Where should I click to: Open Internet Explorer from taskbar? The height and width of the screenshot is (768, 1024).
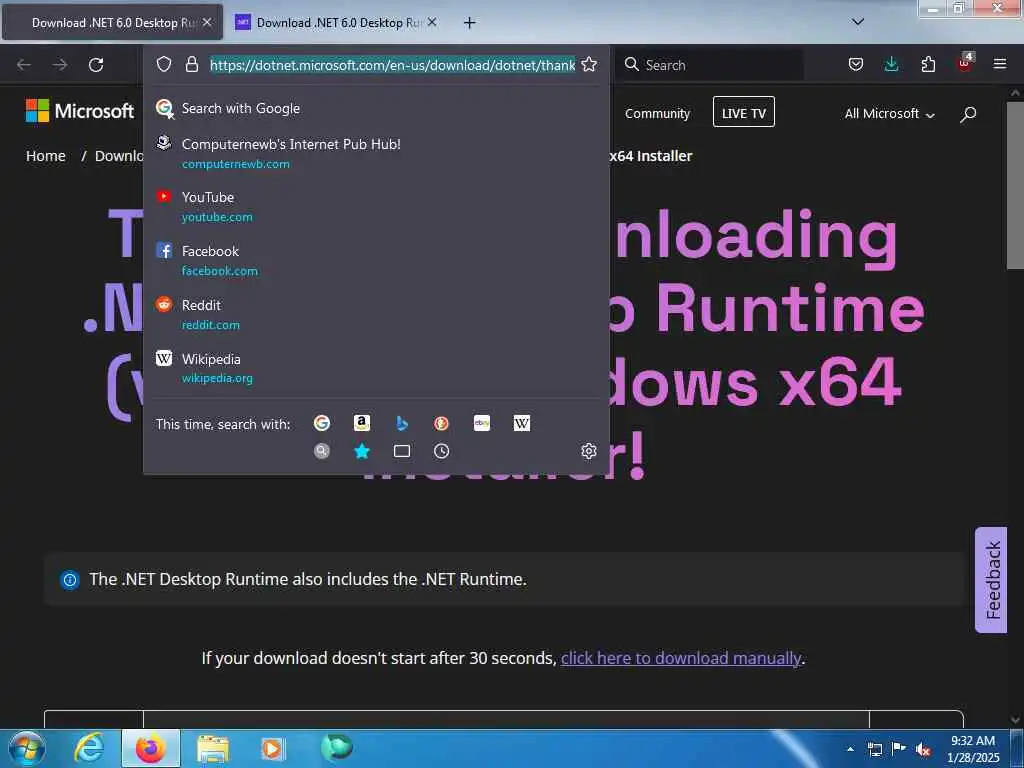point(89,748)
